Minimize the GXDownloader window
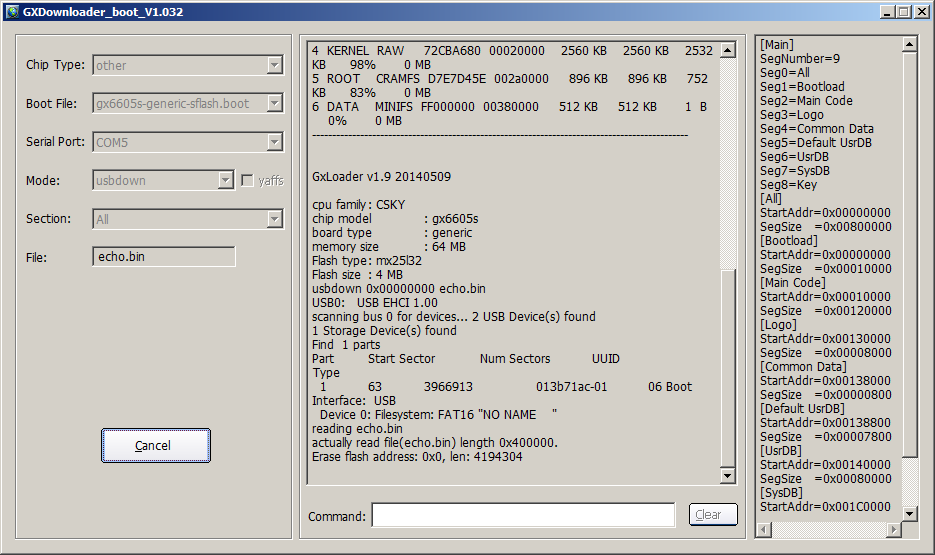The image size is (935, 555). click(x=888, y=12)
